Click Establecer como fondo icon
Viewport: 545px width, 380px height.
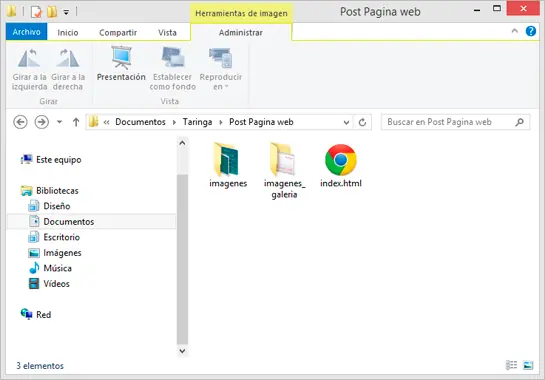coord(173,57)
